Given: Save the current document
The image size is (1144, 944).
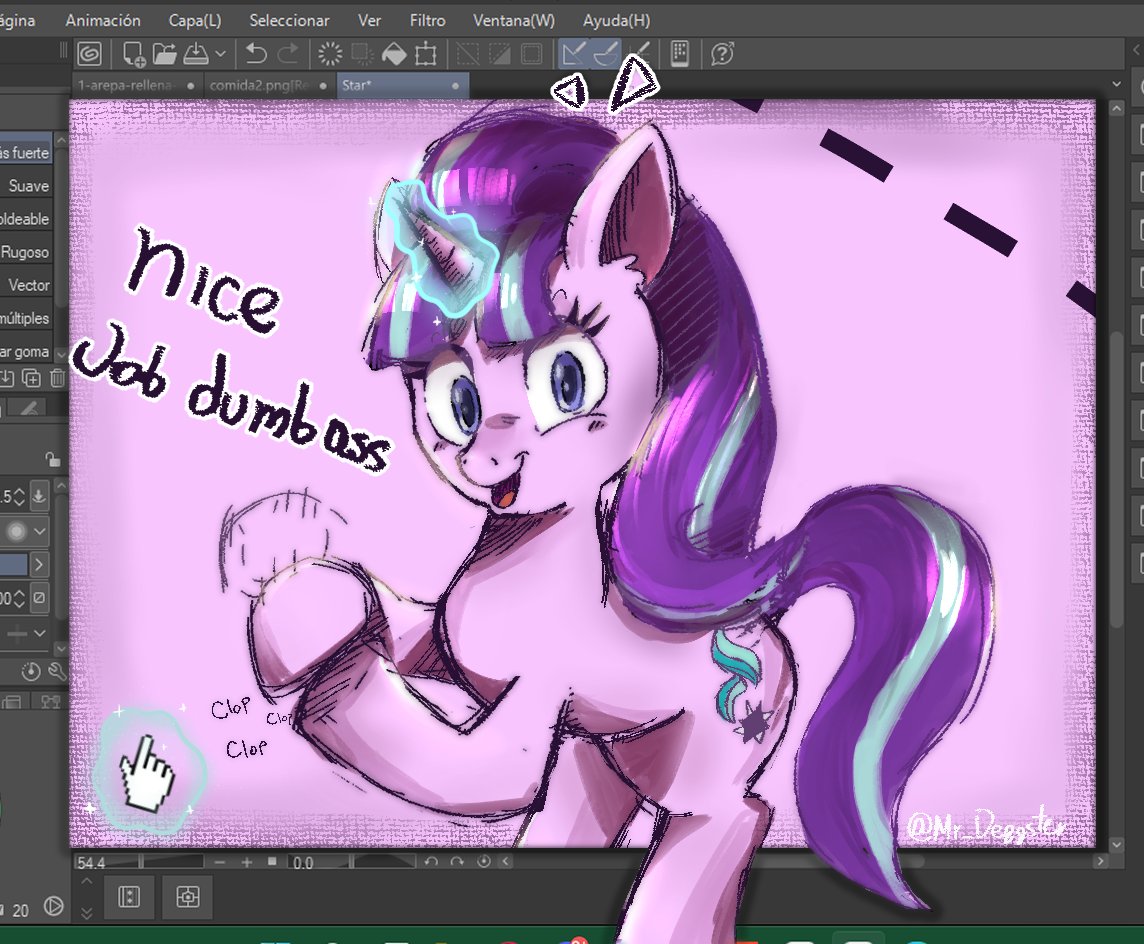Looking at the screenshot, I should tap(195, 54).
